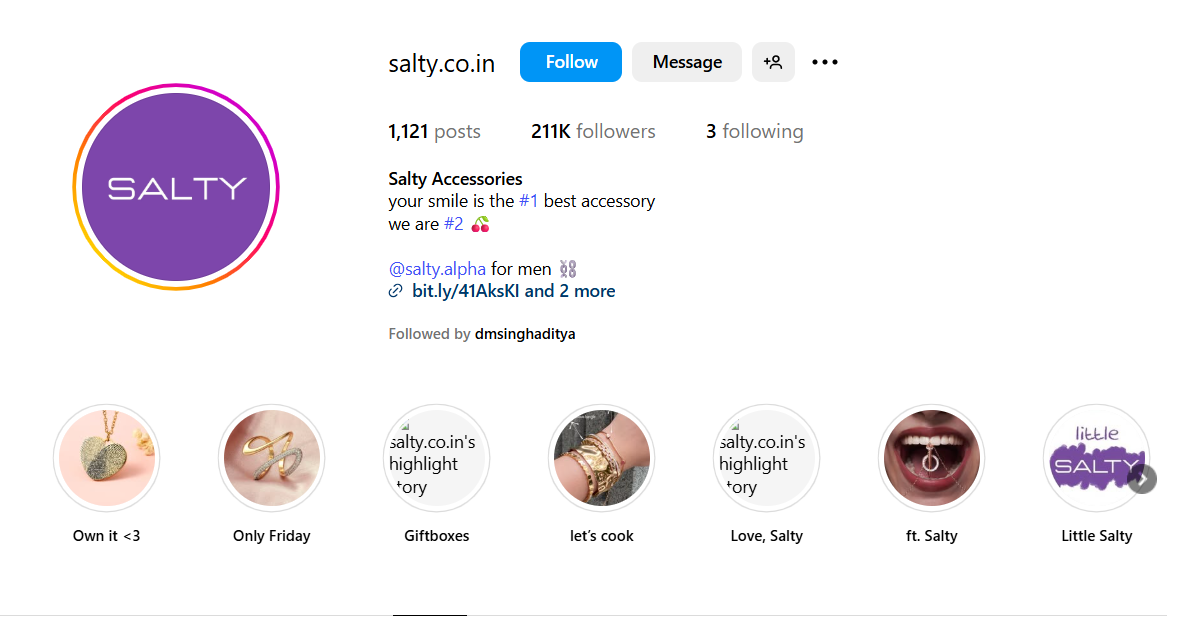Open the Salty profile picture story
The width and height of the screenshot is (1189, 618).
[x=176, y=187]
